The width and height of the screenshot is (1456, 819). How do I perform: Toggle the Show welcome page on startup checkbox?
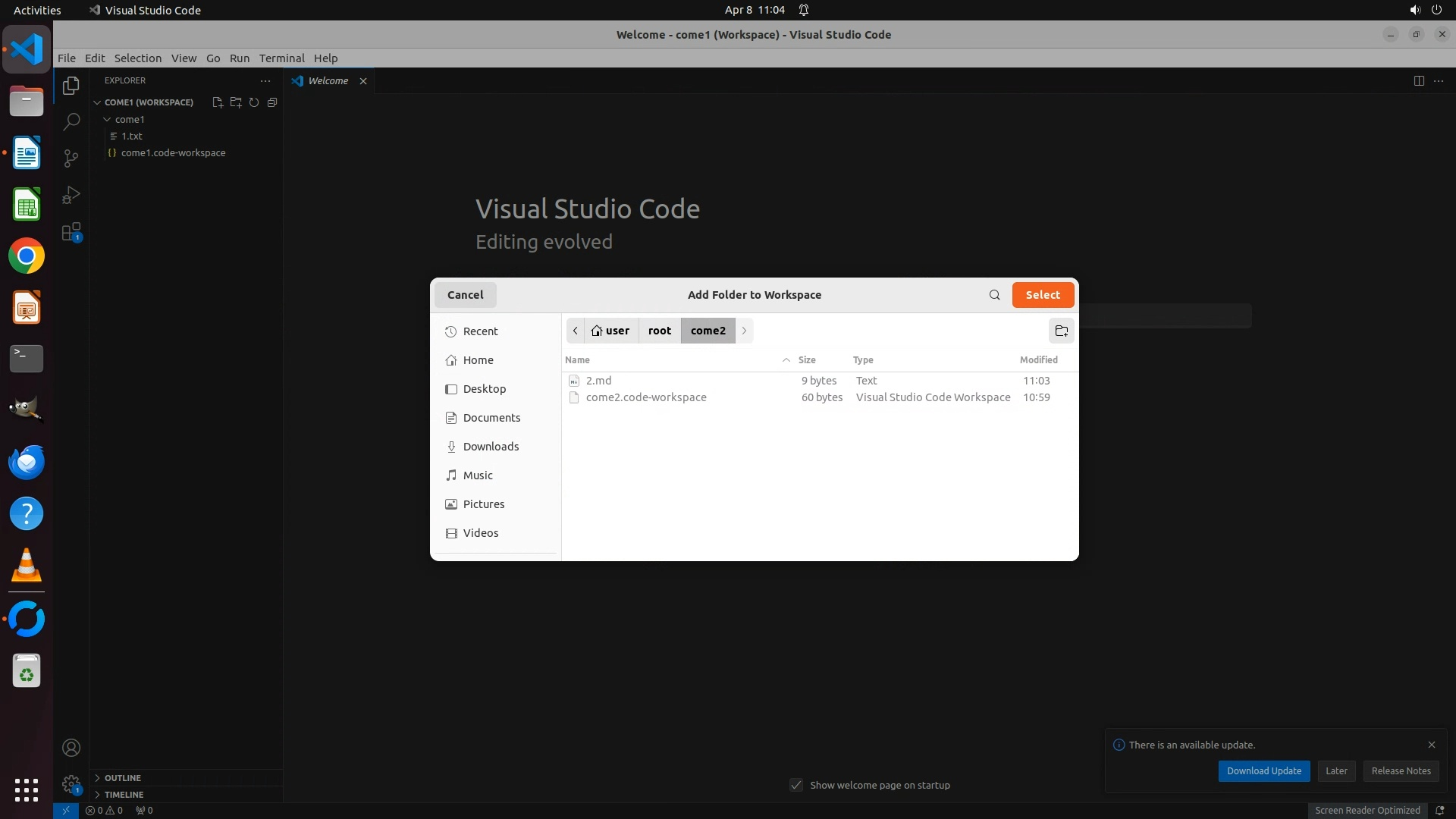tap(796, 785)
